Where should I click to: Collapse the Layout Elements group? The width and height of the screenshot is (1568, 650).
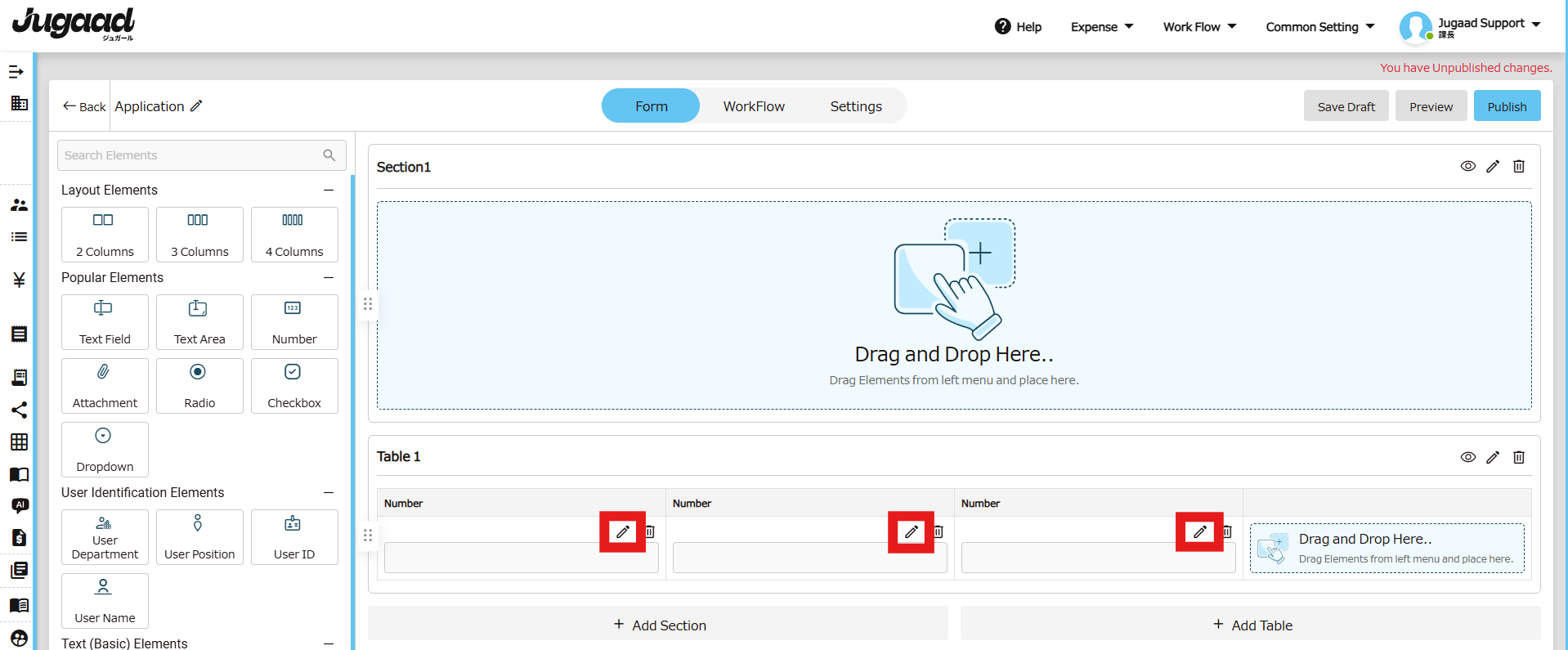[x=329, y=191]
